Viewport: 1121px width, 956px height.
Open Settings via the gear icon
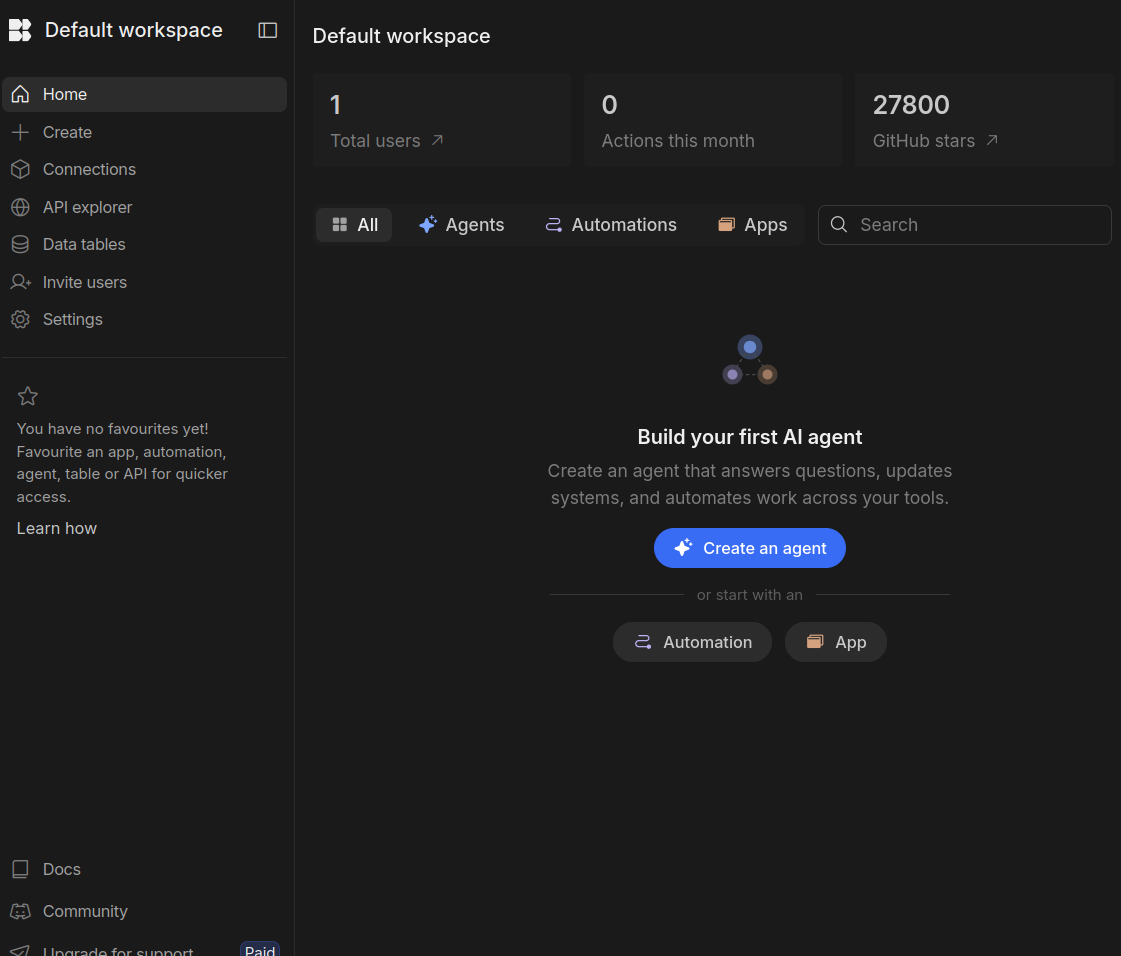click(x=20, y=319)
